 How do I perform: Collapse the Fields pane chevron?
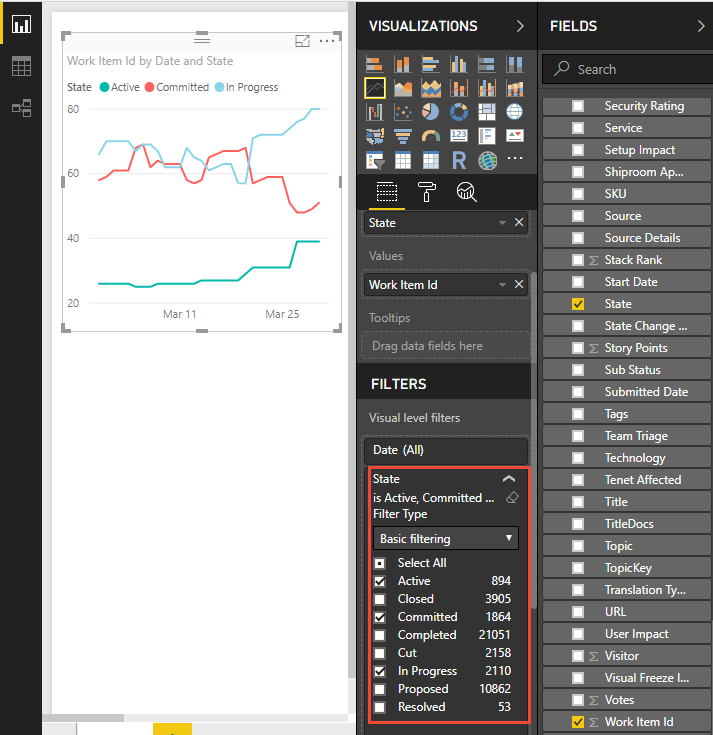[701, 26]
